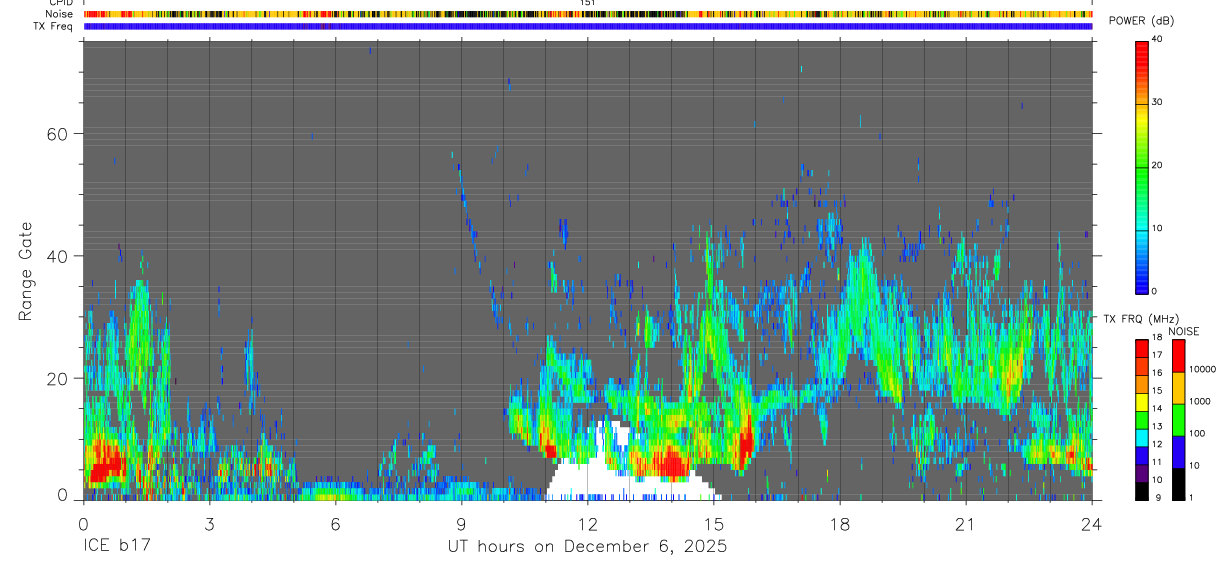The height and width of the screenshot is (567, 1228).
Task: Click the '1000' label on NOISE scale
Action: coord(1200,401)
